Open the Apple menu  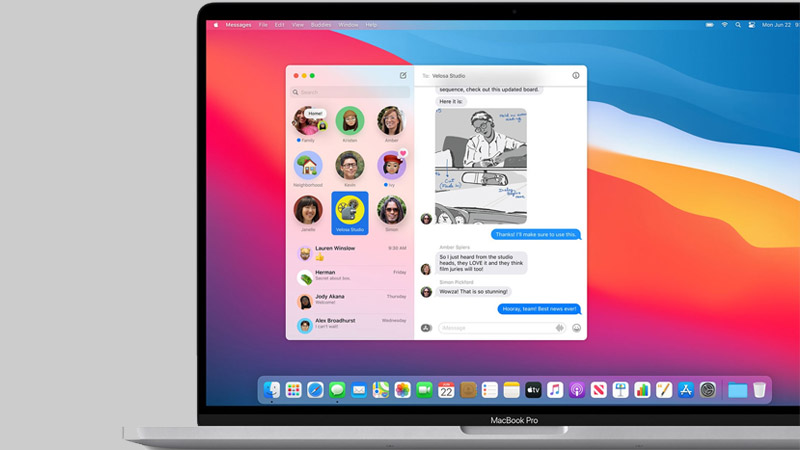pyautogui.click(x=216, y=25)
